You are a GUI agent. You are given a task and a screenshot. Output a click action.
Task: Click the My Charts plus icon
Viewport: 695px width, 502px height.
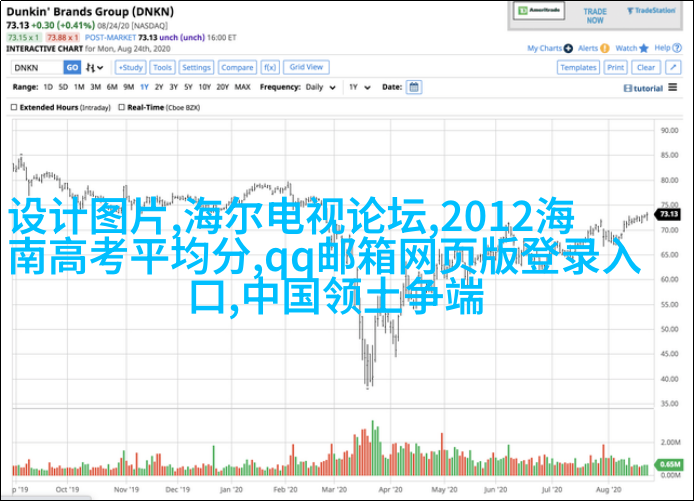point(568,48)
